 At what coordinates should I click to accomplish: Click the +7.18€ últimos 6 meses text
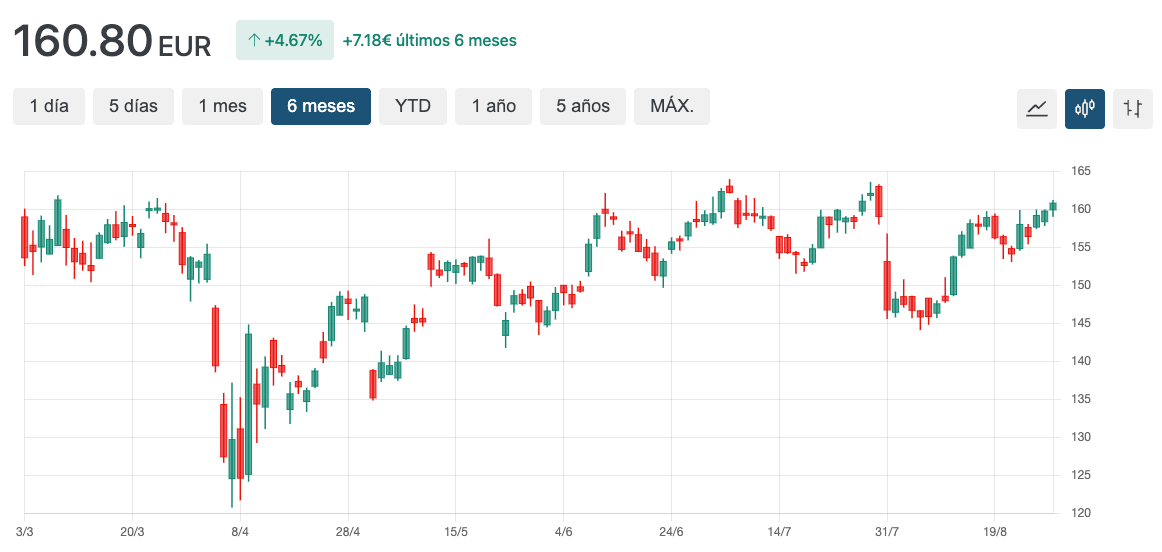[x=429, y=41]
